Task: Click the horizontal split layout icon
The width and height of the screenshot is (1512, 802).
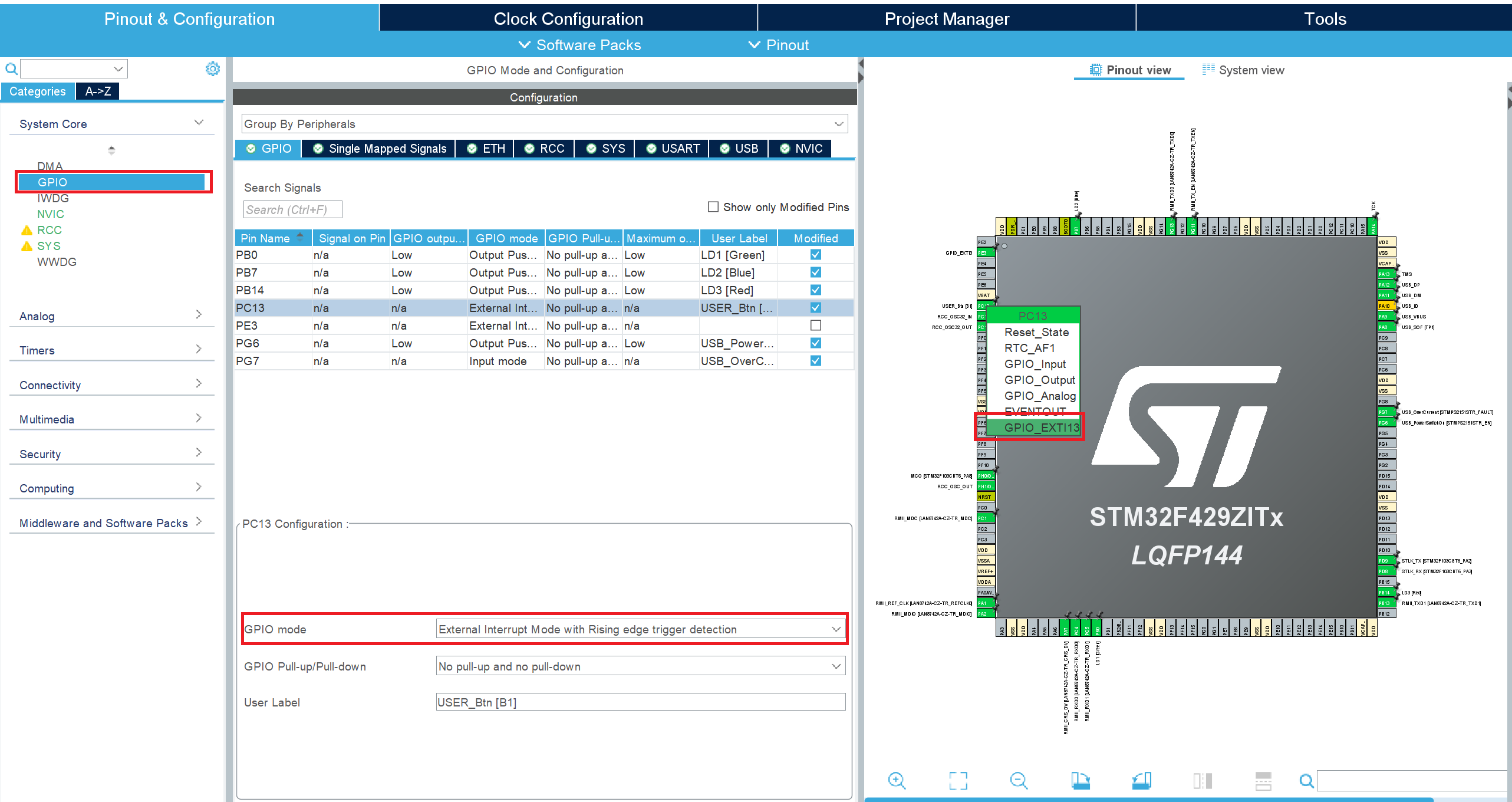Action: coord(1263,781)
